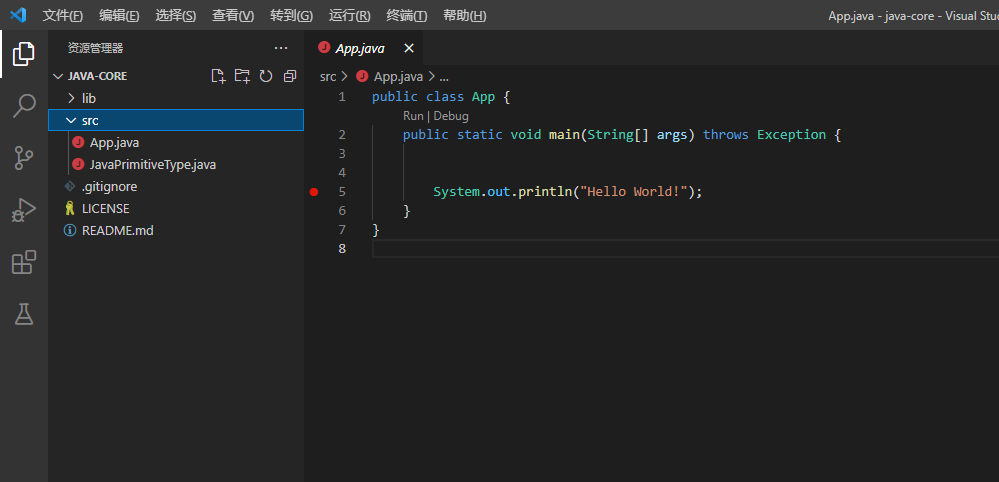Click App.java in the breadcrumb

[x=398, y=77]
